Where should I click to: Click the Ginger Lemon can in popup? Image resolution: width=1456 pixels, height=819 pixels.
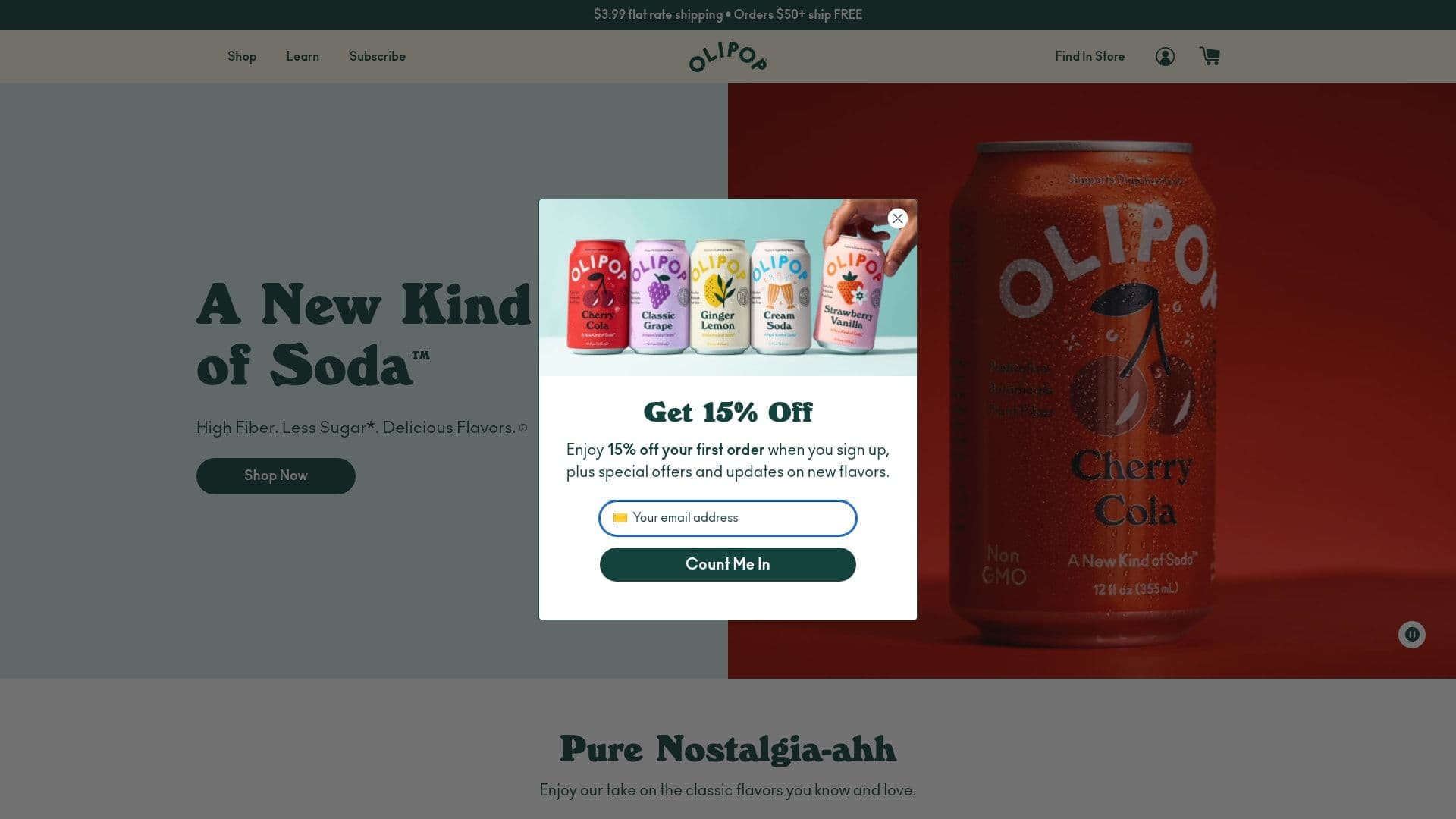click(720, 297)
